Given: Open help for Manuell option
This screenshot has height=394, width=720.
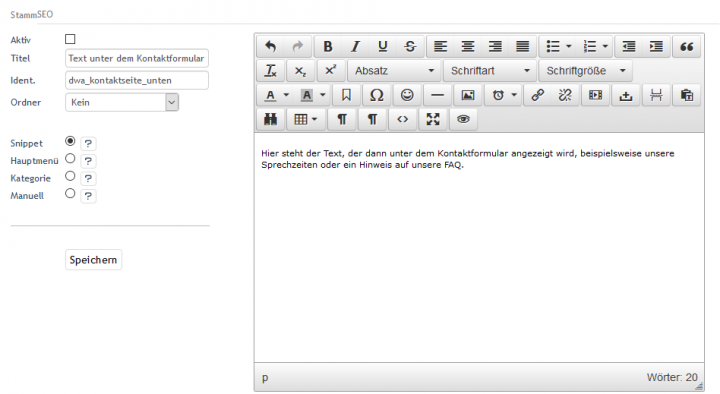Looking at the screenshot, I should click(88, 196).
